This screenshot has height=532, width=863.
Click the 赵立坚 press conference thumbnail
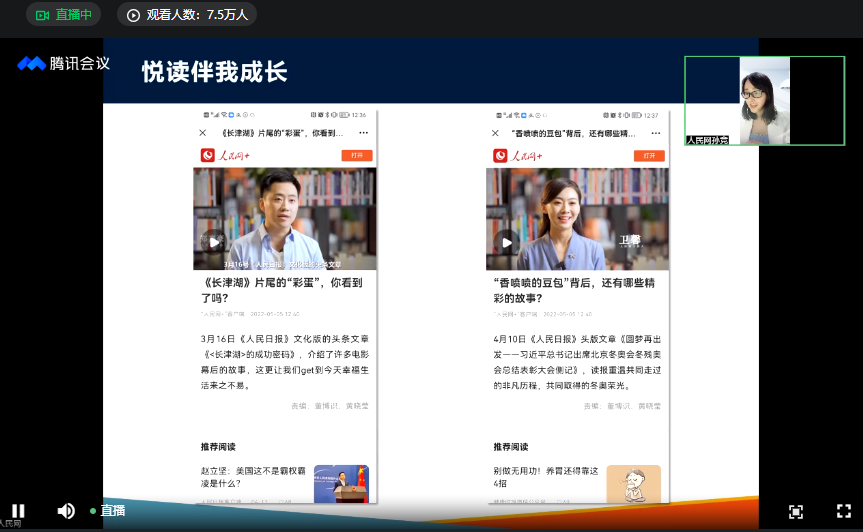pos(341,484)
